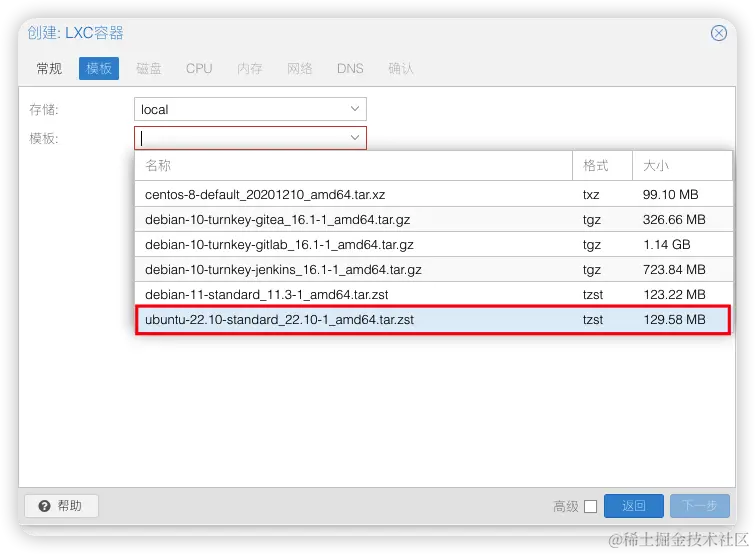Open the 内存 tab

point(249,68)
